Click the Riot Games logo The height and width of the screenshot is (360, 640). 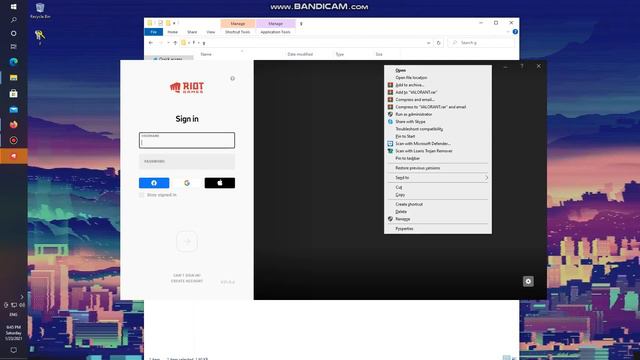click(187, 87)
